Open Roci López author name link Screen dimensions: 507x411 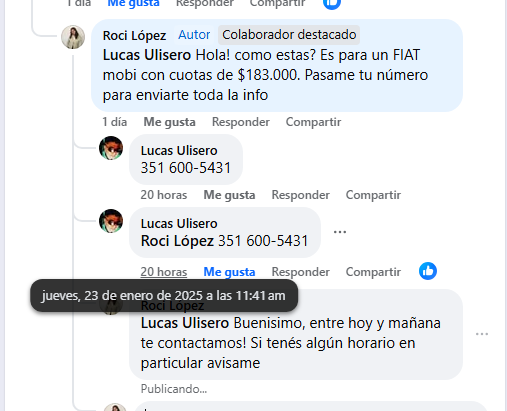[134, 35]
